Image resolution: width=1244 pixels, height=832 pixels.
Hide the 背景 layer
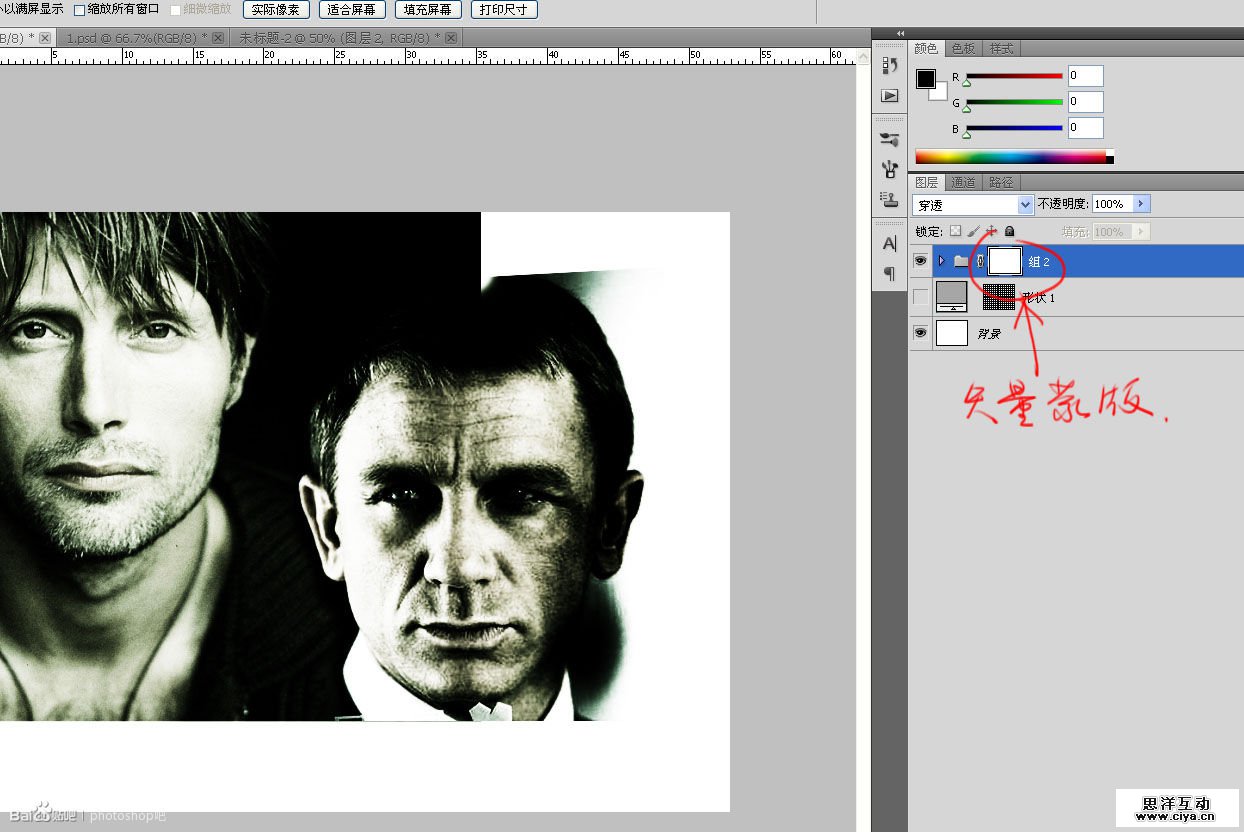(x=921, y=333)
